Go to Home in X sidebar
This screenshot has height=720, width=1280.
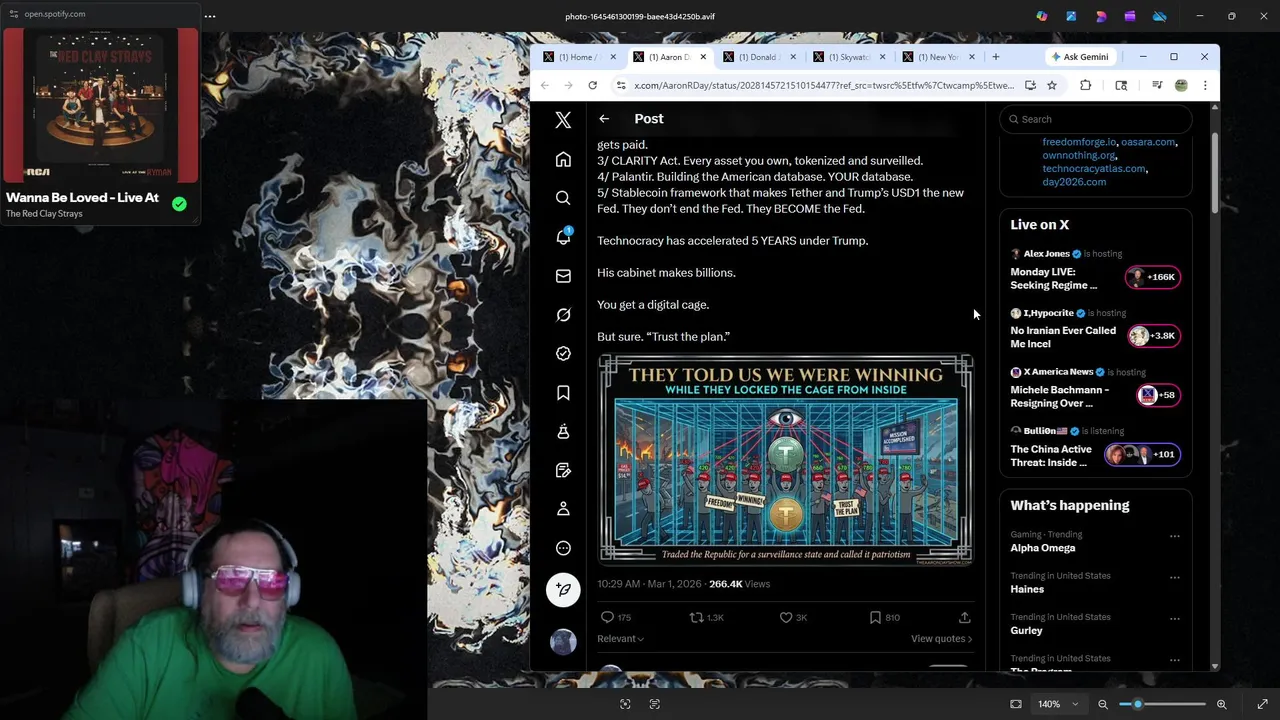(x=563, y=160)
